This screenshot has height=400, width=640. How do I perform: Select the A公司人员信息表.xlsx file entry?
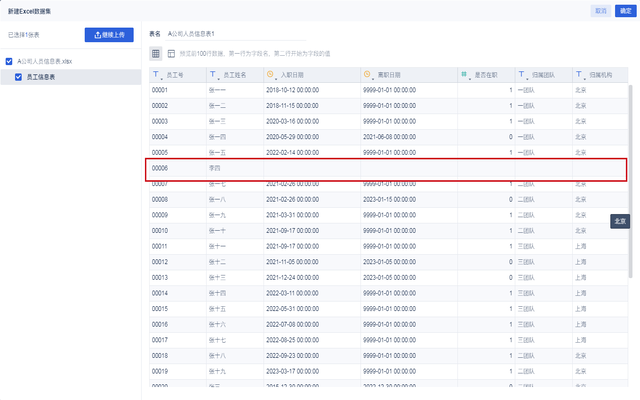click(x=44, y=61)
